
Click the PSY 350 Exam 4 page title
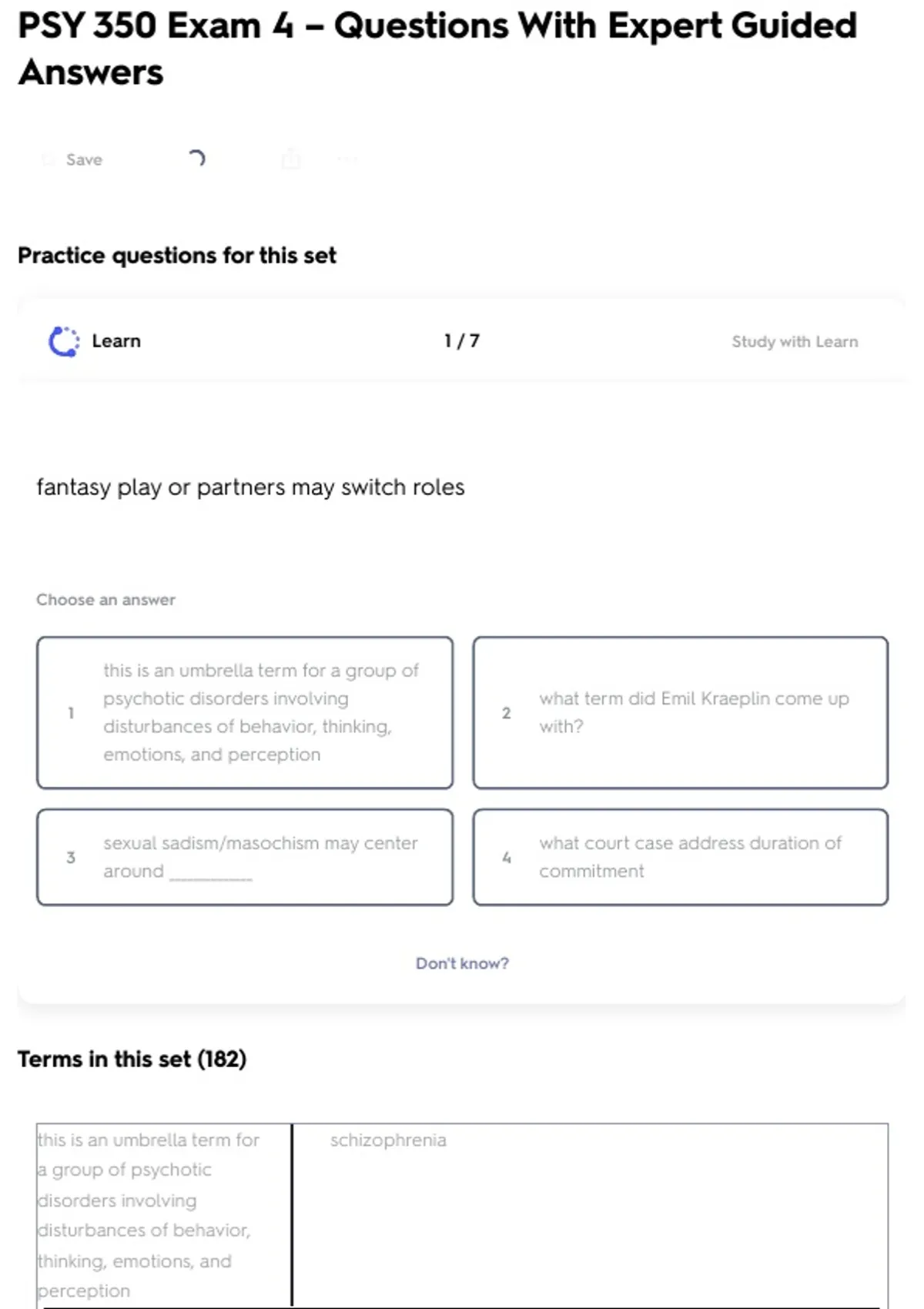(x=437, y=48)
